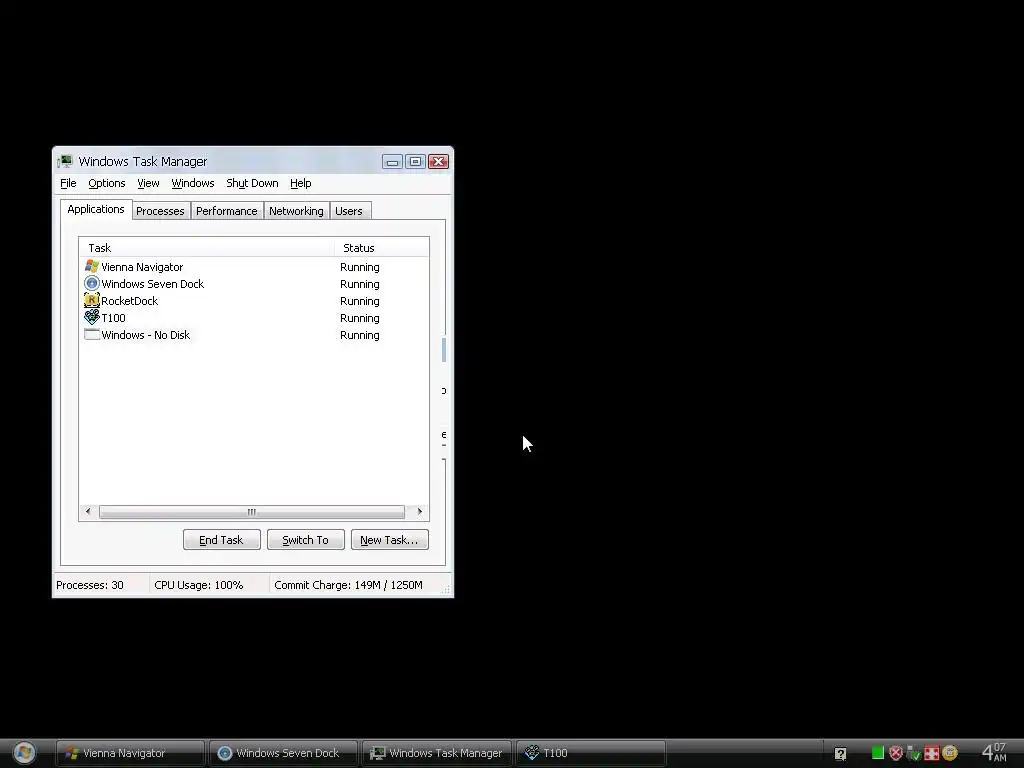The image size is (1024, 768).
Task: Click the safely remove hardware tray icon
Action: (914, 754)
